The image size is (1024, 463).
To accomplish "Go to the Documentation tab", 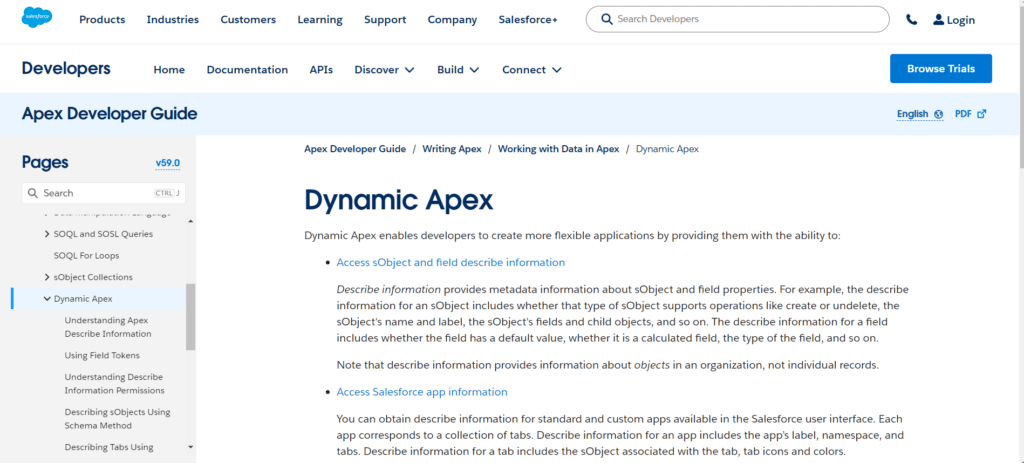I will [x=247, y=70].
